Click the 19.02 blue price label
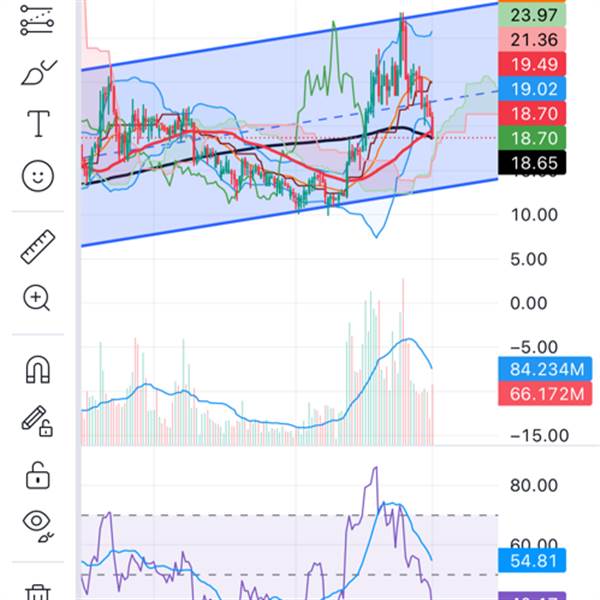Screen dimensions: 600x600 532,89
